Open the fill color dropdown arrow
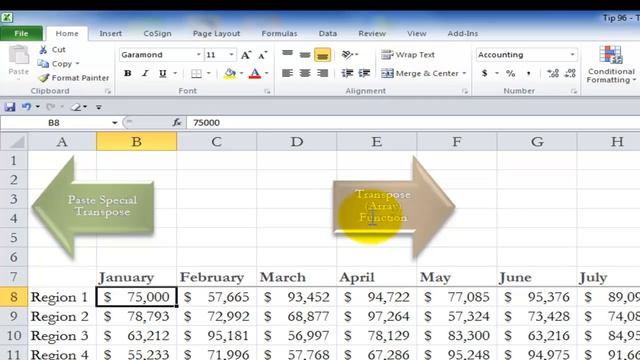The height and width of the screenshot is (360, 640). click(241, 73)
